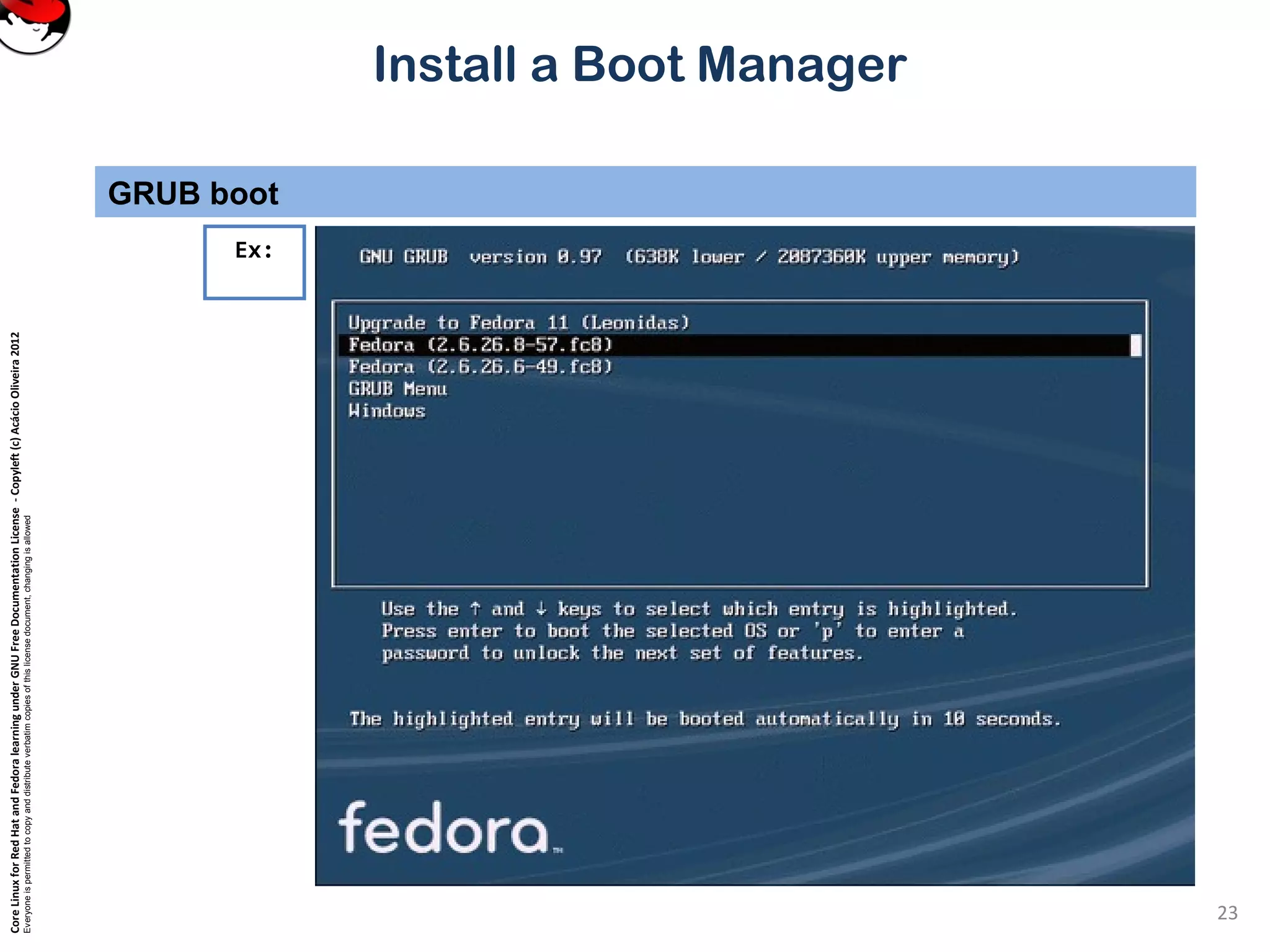Click the slide page number 23
Image resolution: width=1270 pixels, height=952 pixels.
[1227, 913]
